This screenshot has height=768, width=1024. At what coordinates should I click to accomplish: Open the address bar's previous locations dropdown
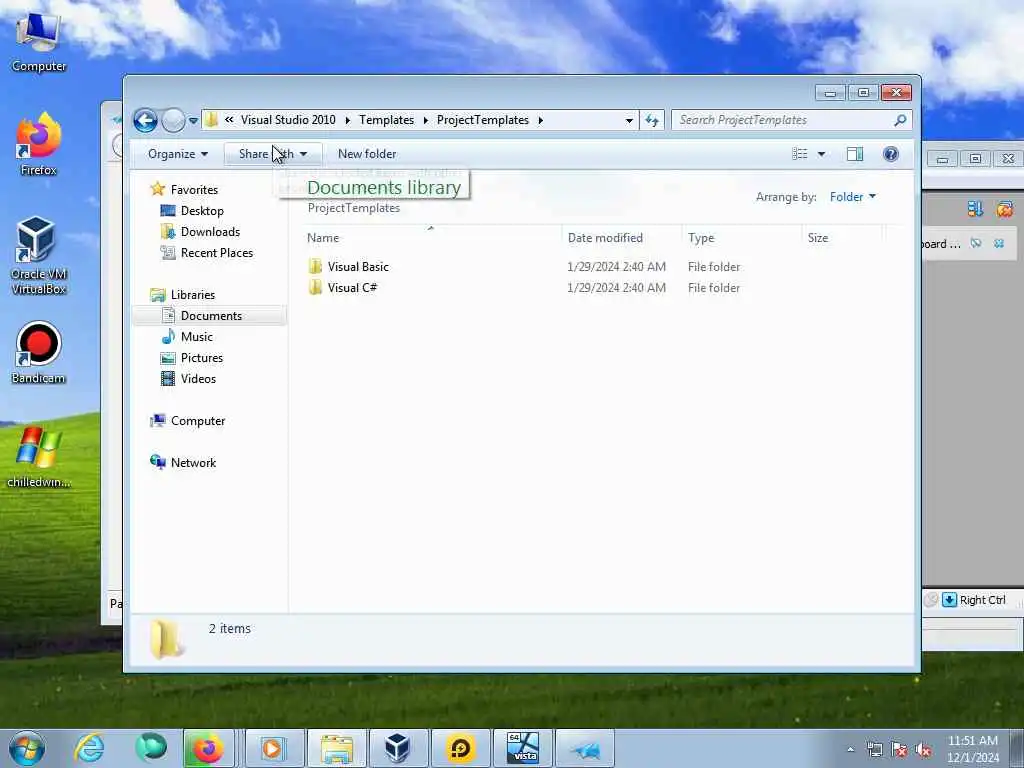click(x=629, y=121)
